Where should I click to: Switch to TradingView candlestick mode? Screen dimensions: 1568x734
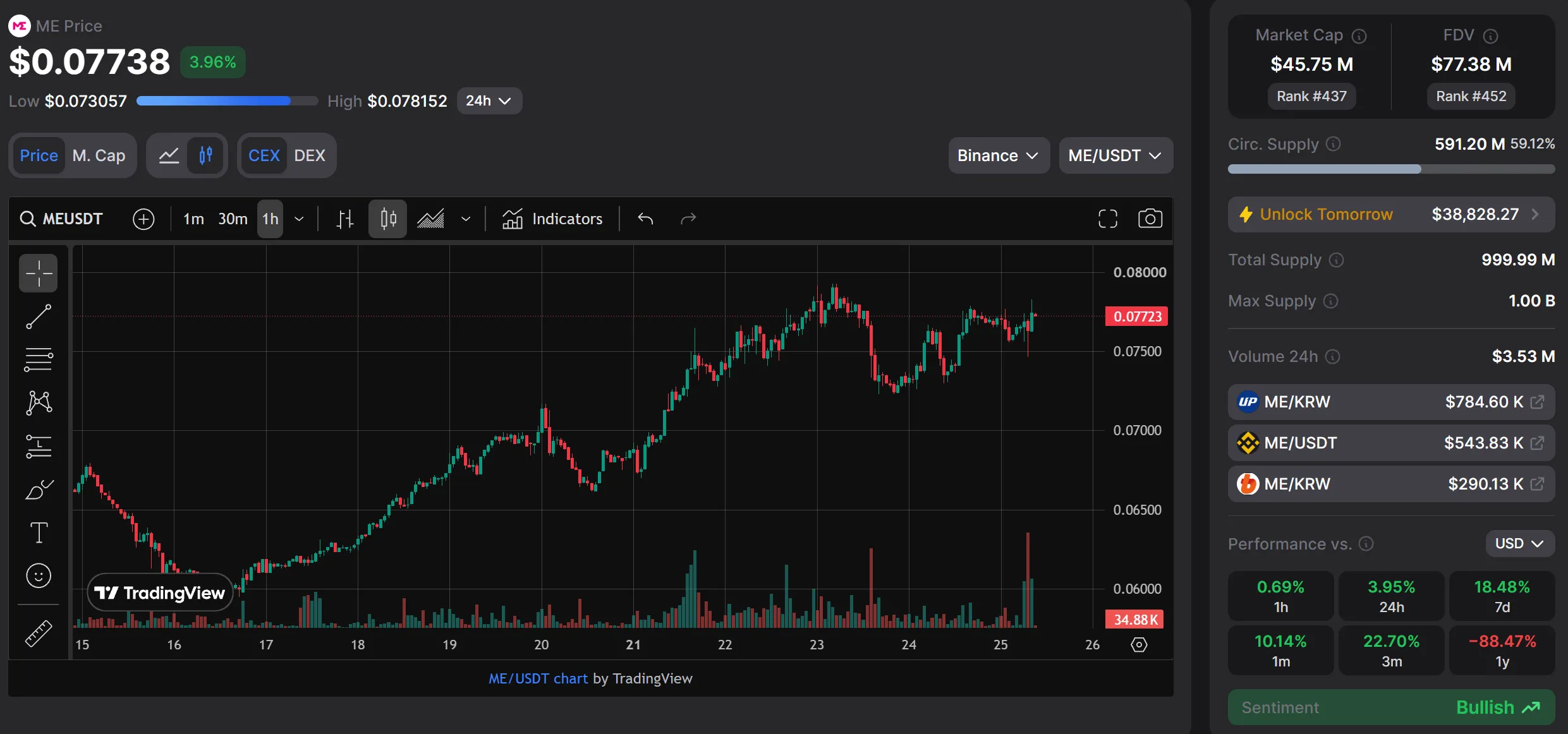point(205,155)
